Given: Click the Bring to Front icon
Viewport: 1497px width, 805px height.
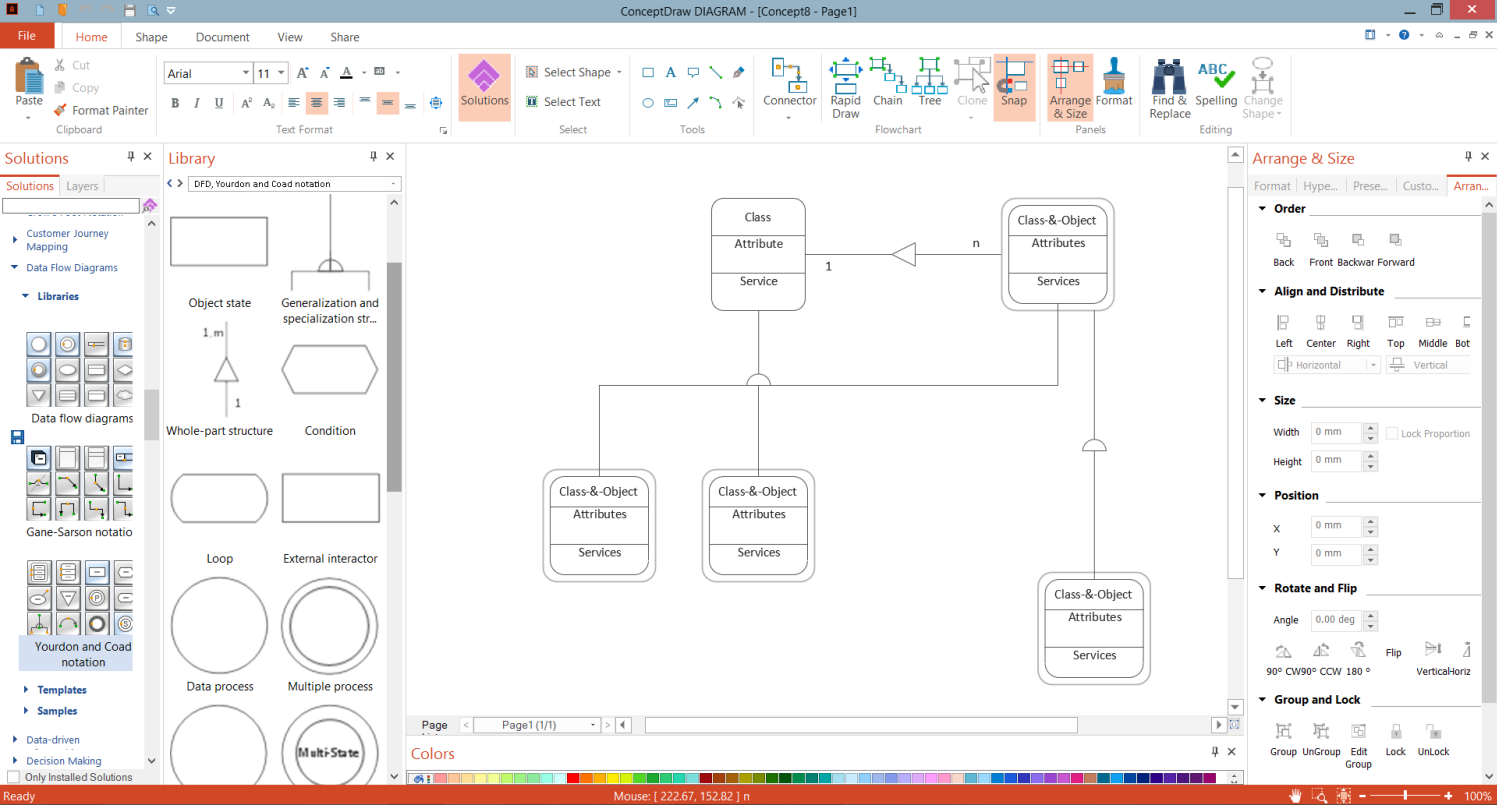Looking at the screenshot, I should [x=1320, y=241].
